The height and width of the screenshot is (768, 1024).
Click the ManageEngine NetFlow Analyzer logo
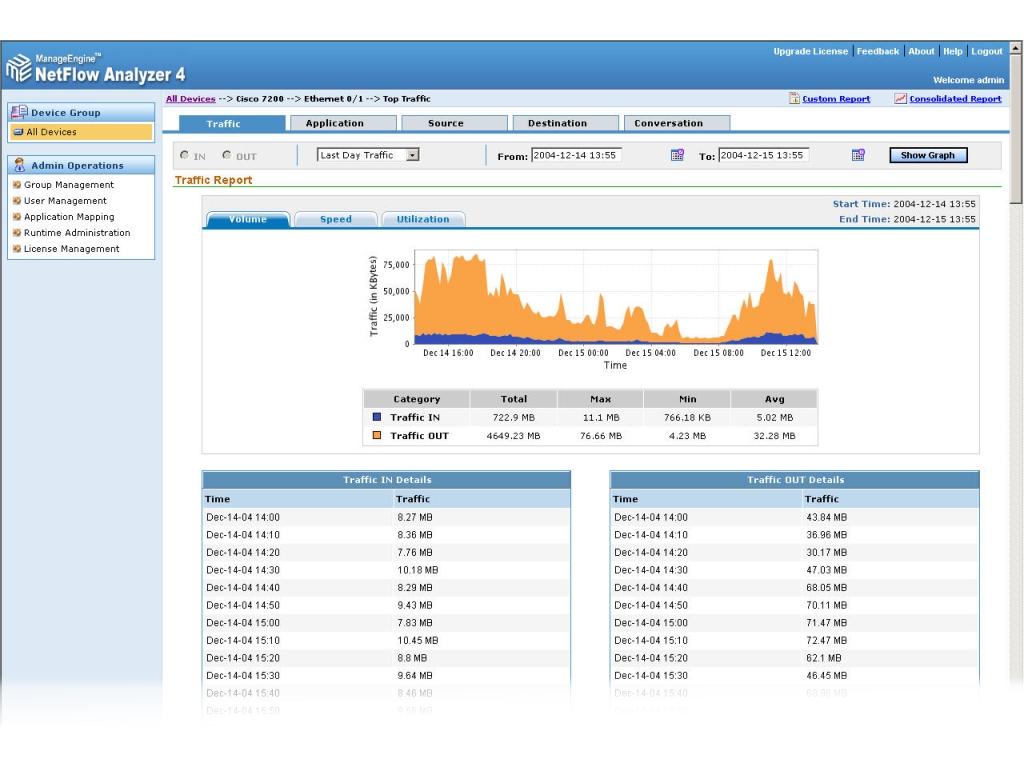point(95,68)
